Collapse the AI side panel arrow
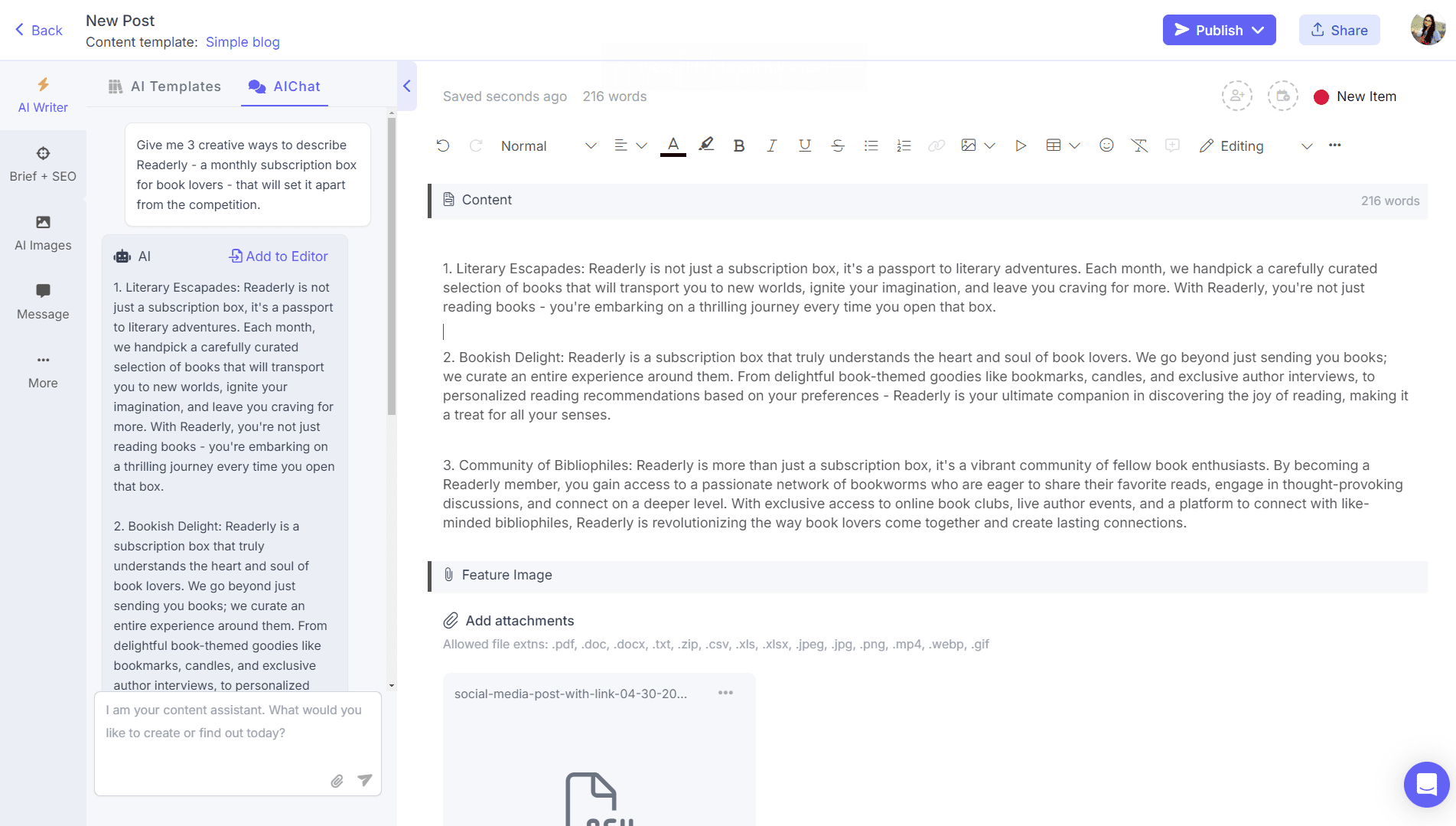Viewport: 1456px width, 826px height. click(407, 86)
